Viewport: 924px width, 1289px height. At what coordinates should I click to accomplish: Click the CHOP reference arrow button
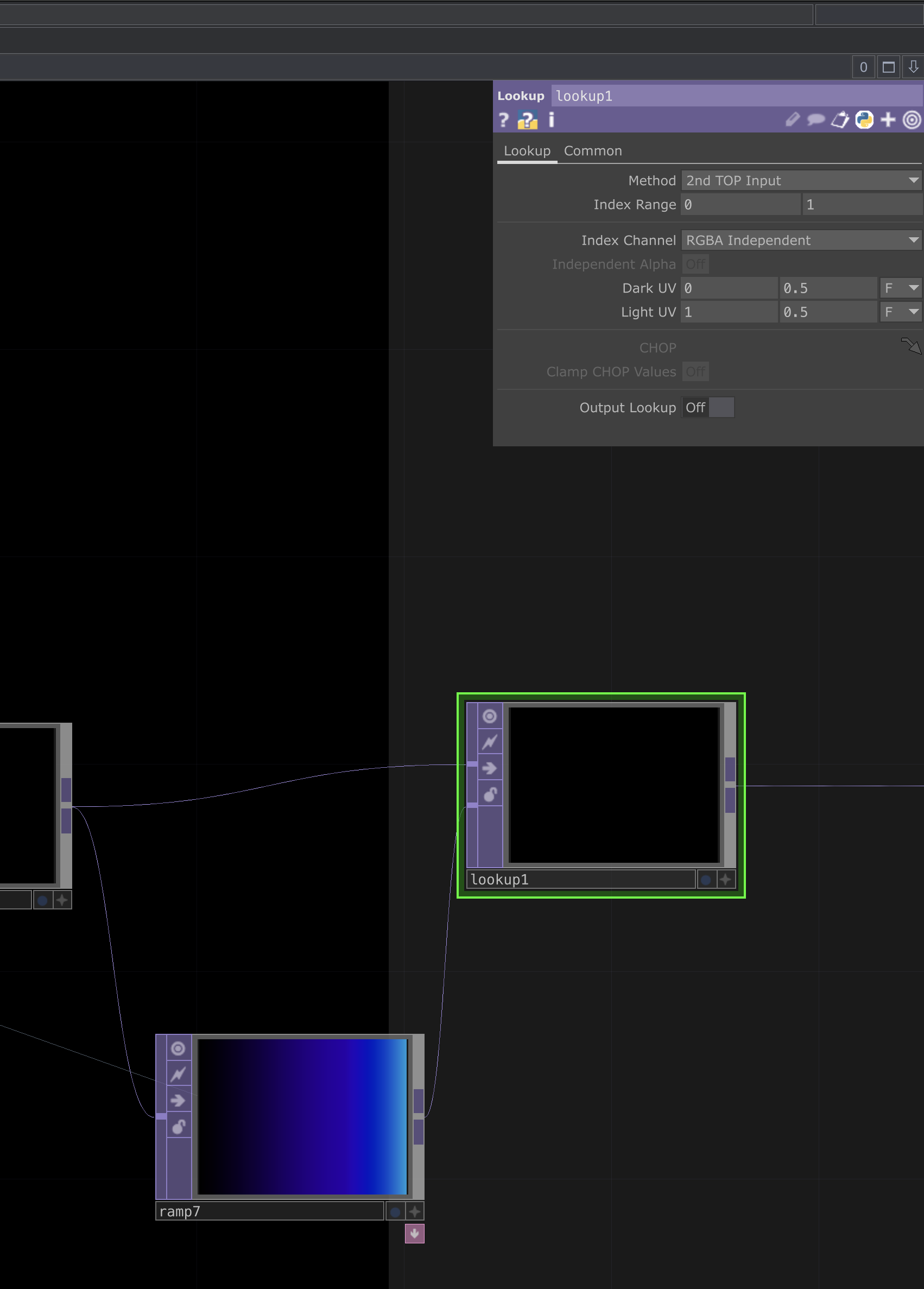point(910,345)
